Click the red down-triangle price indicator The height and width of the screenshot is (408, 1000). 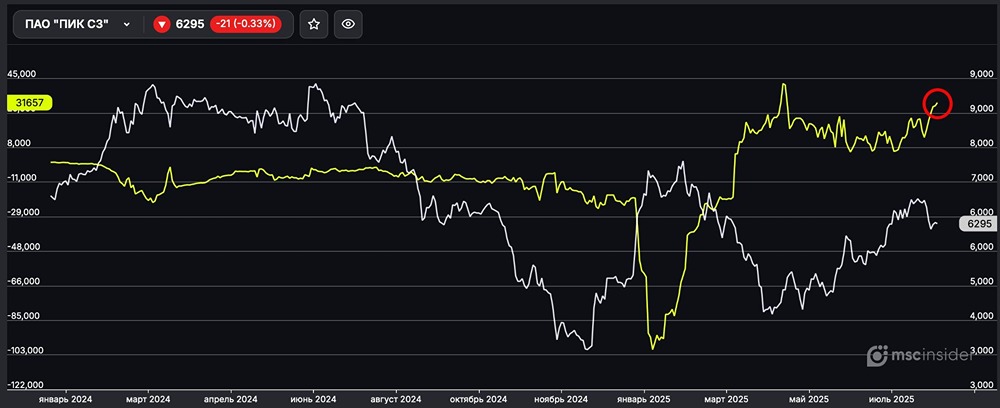161,24
